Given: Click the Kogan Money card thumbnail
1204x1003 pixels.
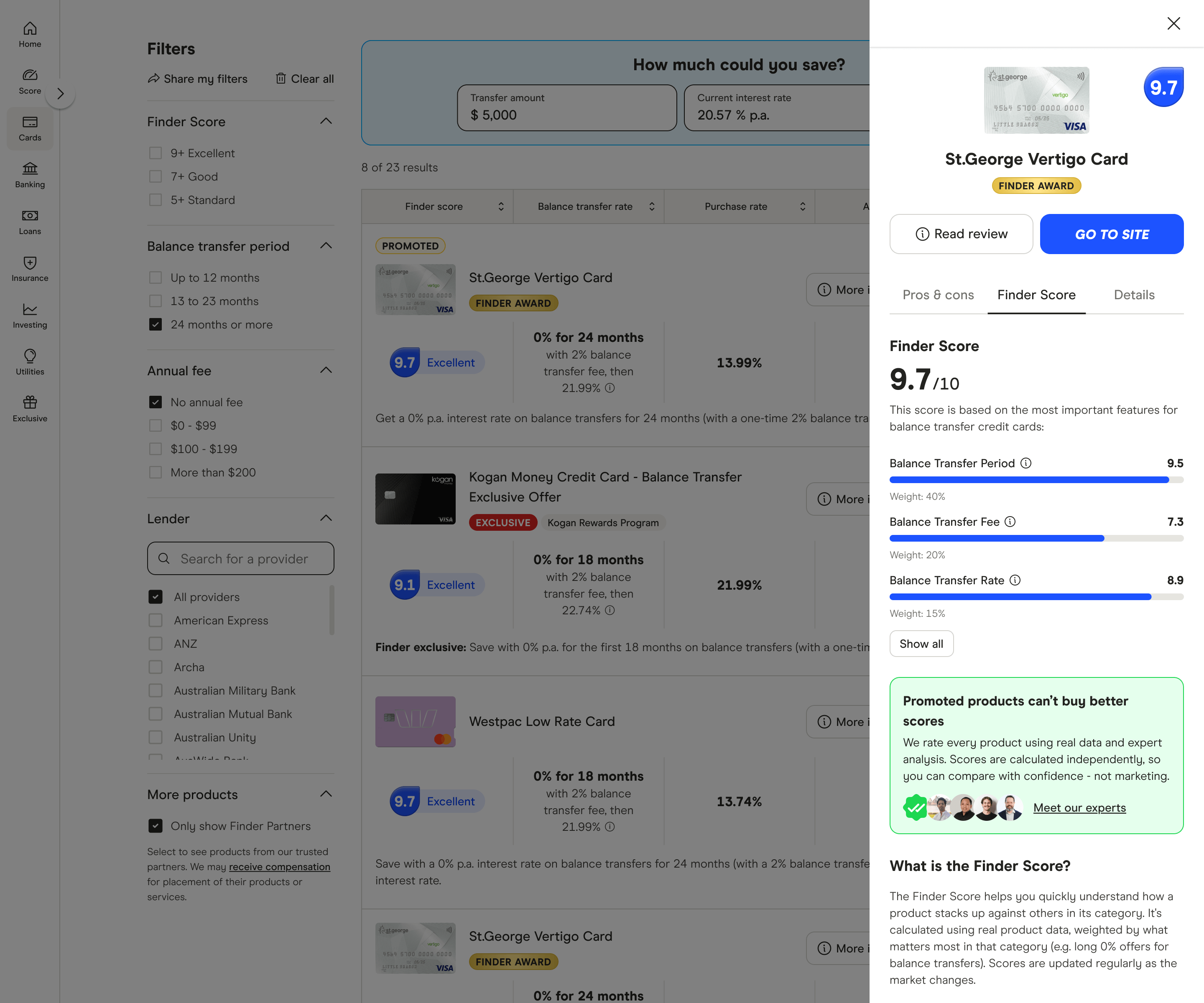Looking at the screenshot, I should coord(415,499).
